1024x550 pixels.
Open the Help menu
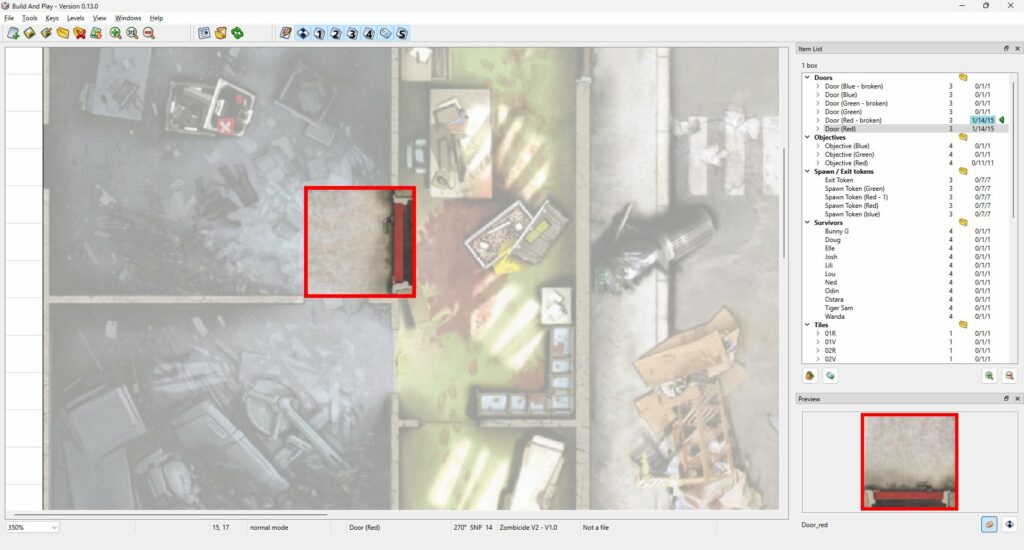(157, 18)
